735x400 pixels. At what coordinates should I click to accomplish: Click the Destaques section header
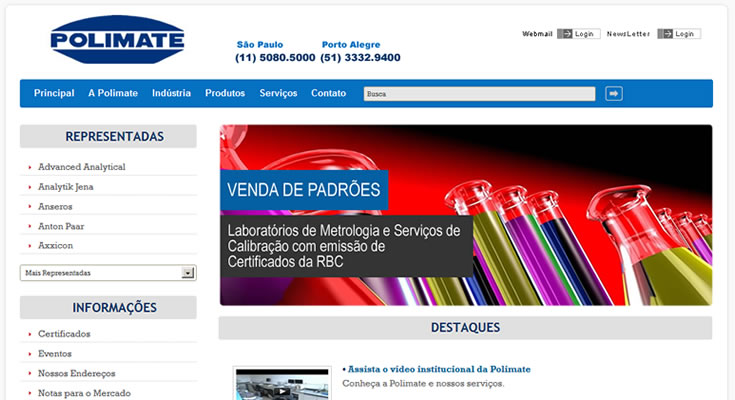pos(465,327)
